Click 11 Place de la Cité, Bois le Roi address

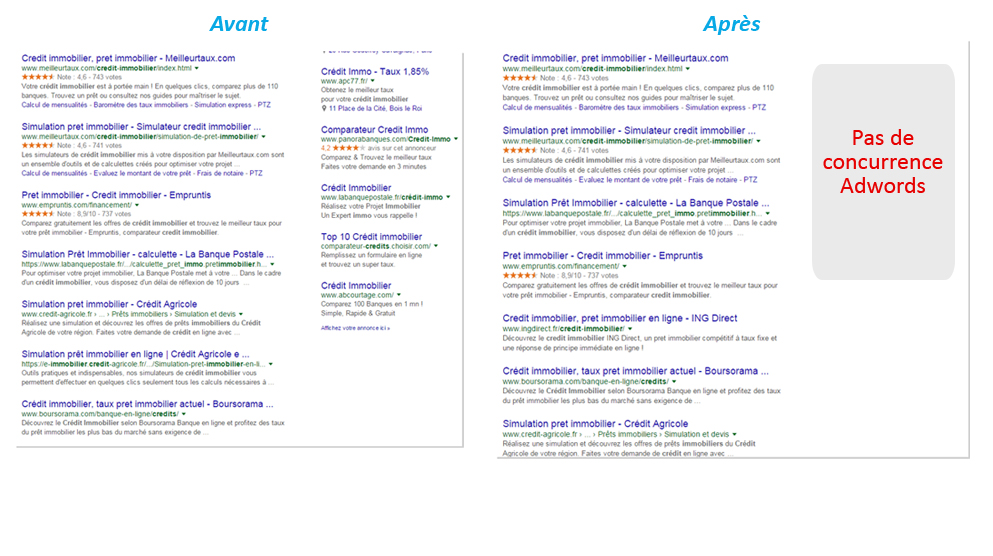coord(375,109)
